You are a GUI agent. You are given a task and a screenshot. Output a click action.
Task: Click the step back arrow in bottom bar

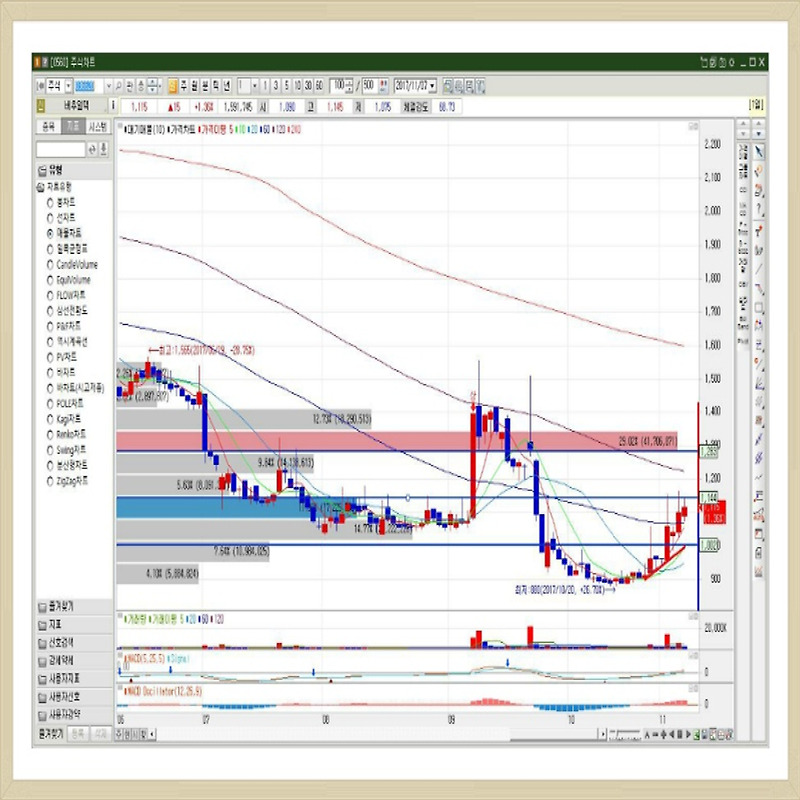click(672, 735)
